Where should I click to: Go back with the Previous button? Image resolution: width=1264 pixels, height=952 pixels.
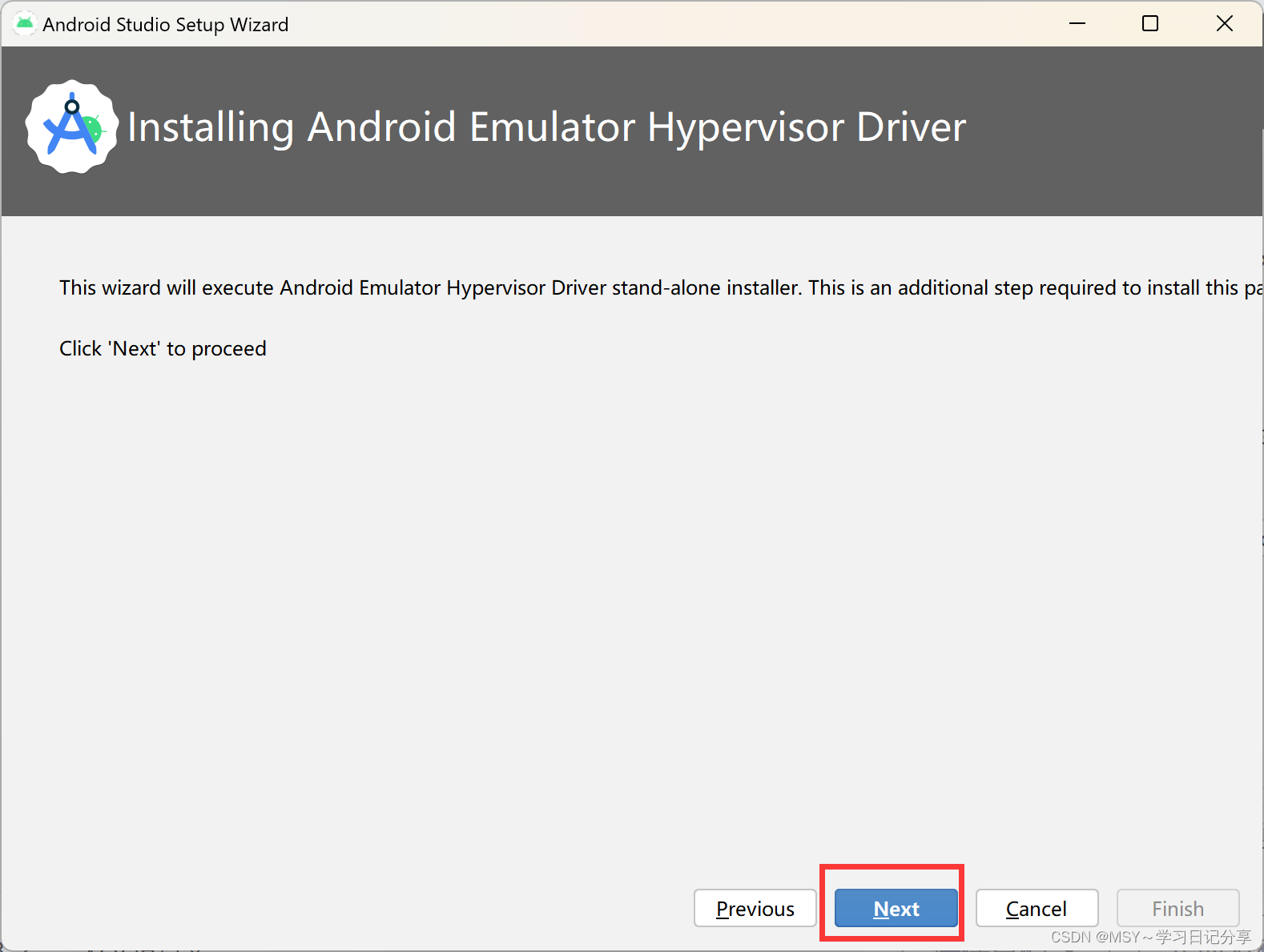(x=755, y=908)
